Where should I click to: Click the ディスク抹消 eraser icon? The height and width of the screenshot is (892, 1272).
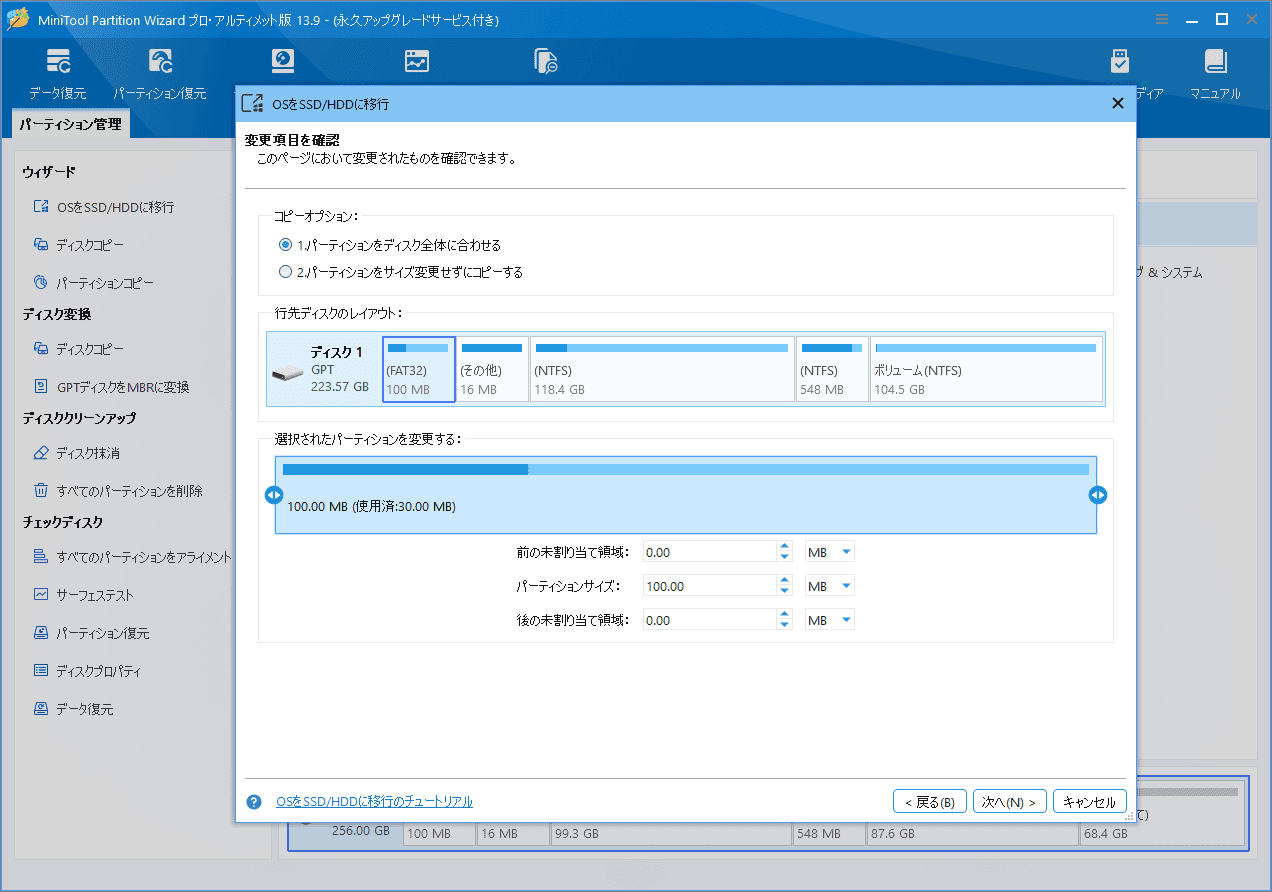[x=41, y=453]
